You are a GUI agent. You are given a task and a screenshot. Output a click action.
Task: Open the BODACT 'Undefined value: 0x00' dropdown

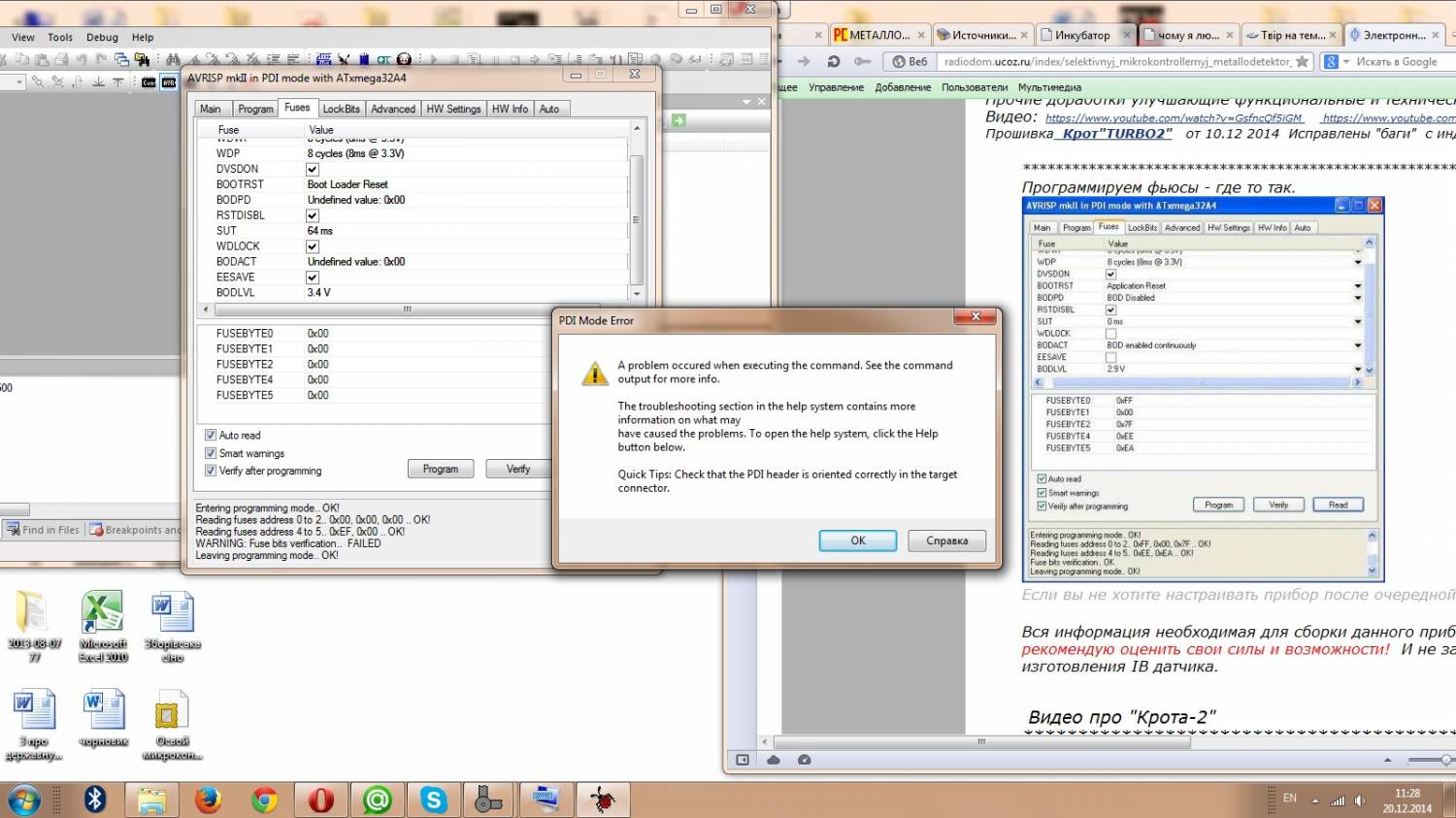466,262
